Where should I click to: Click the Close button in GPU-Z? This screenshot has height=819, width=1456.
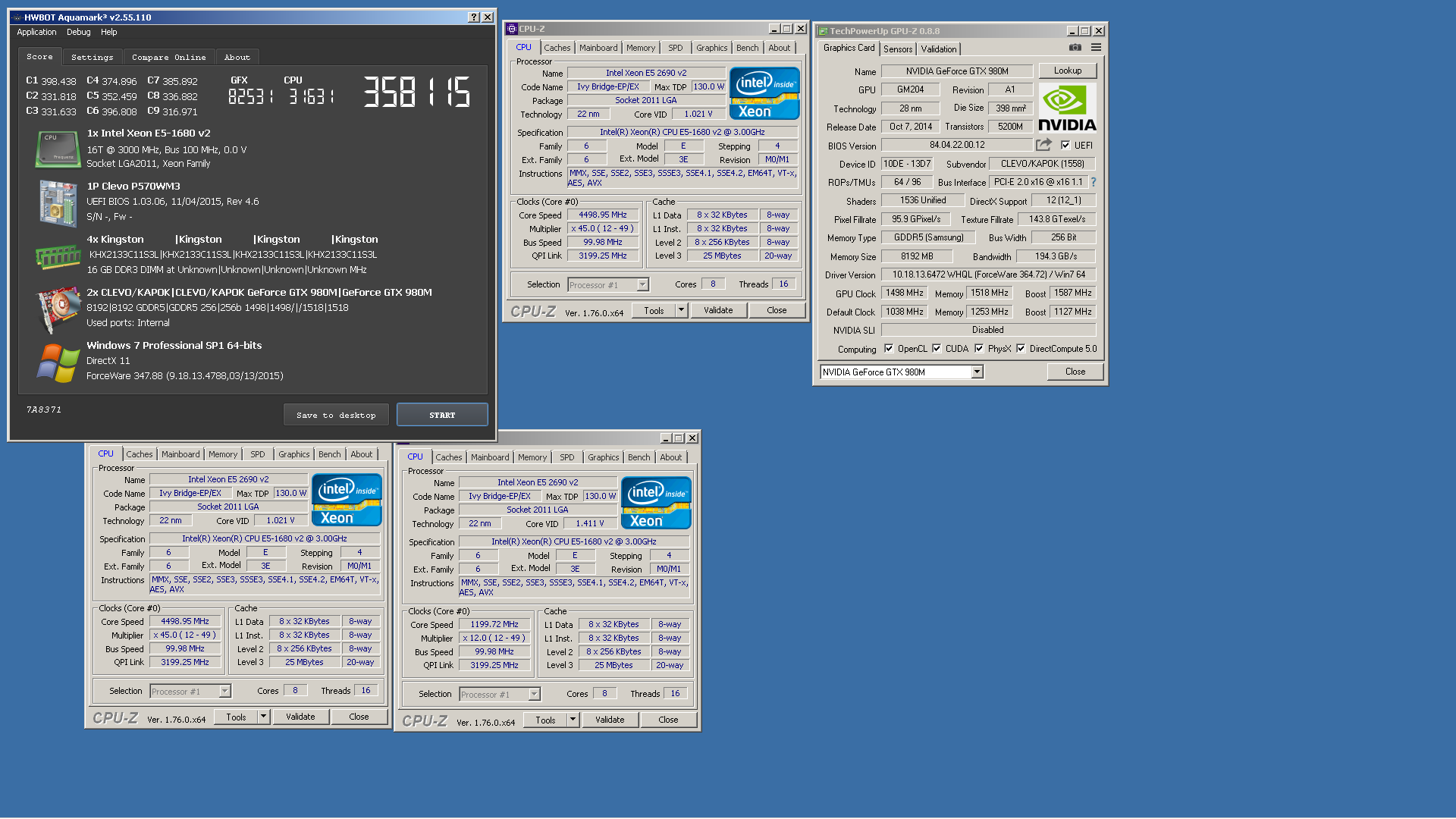click(1075, 372)
